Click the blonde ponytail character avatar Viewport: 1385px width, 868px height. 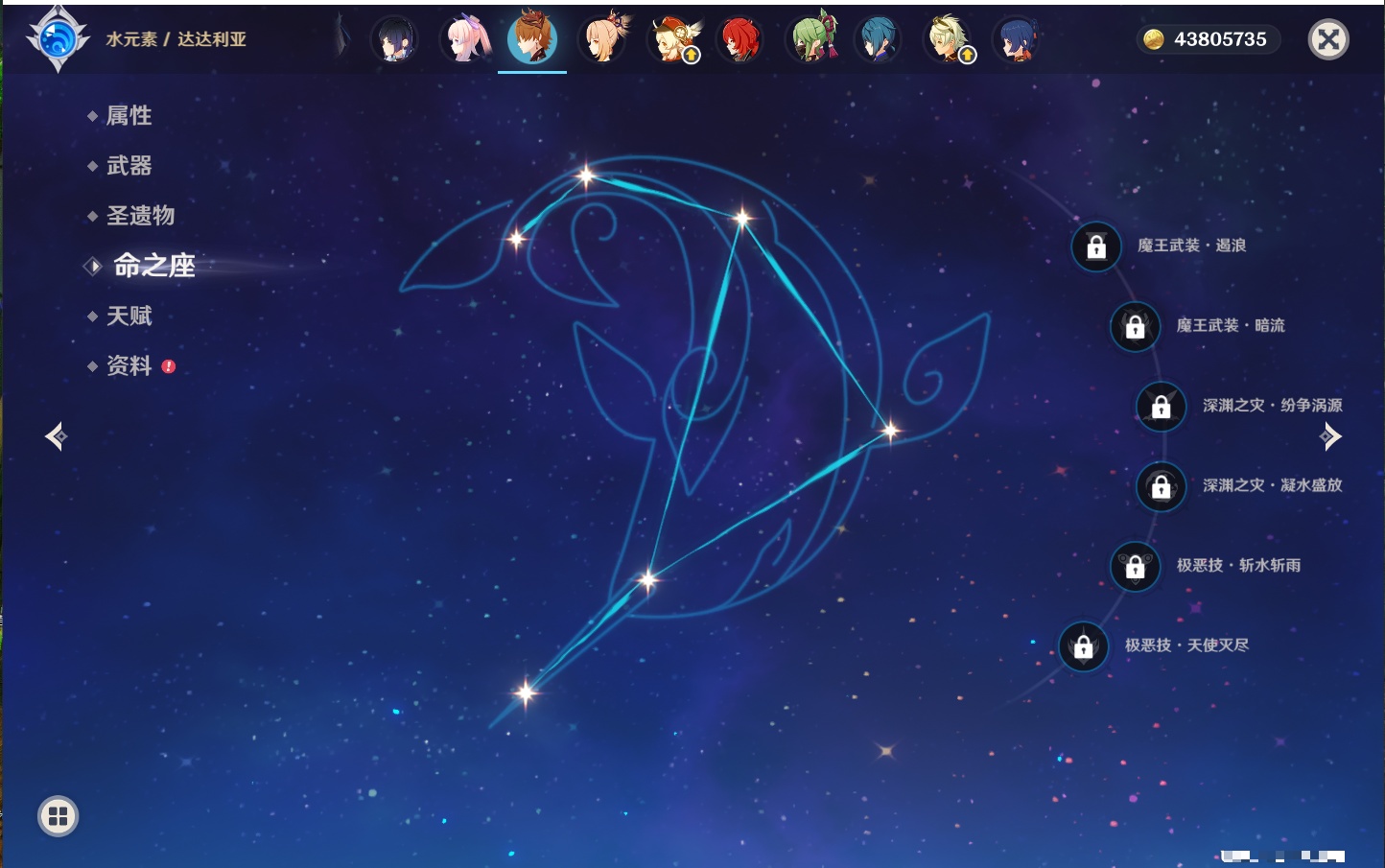coord(603,40)
